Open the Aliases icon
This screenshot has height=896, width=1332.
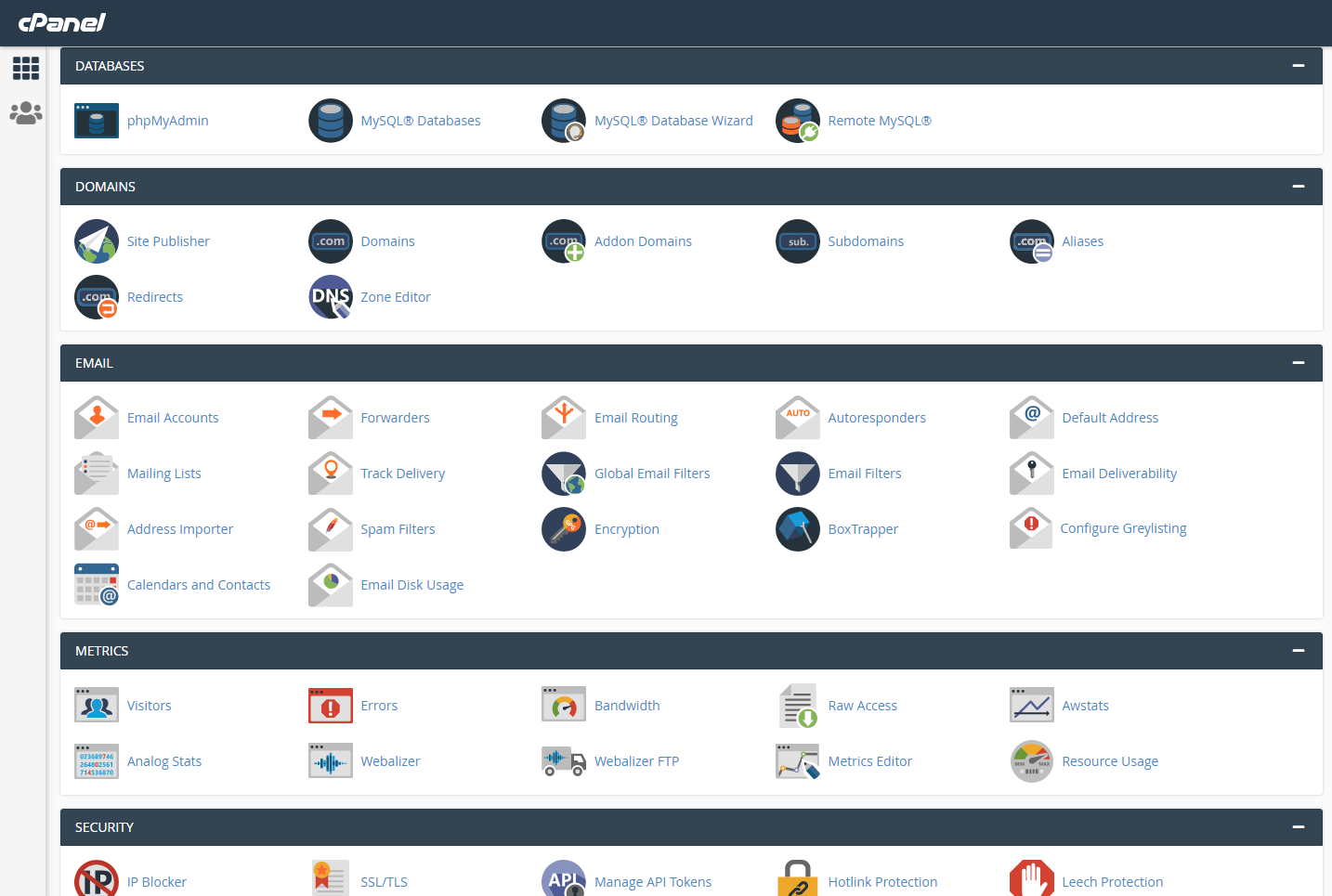tap(1032, 241)
